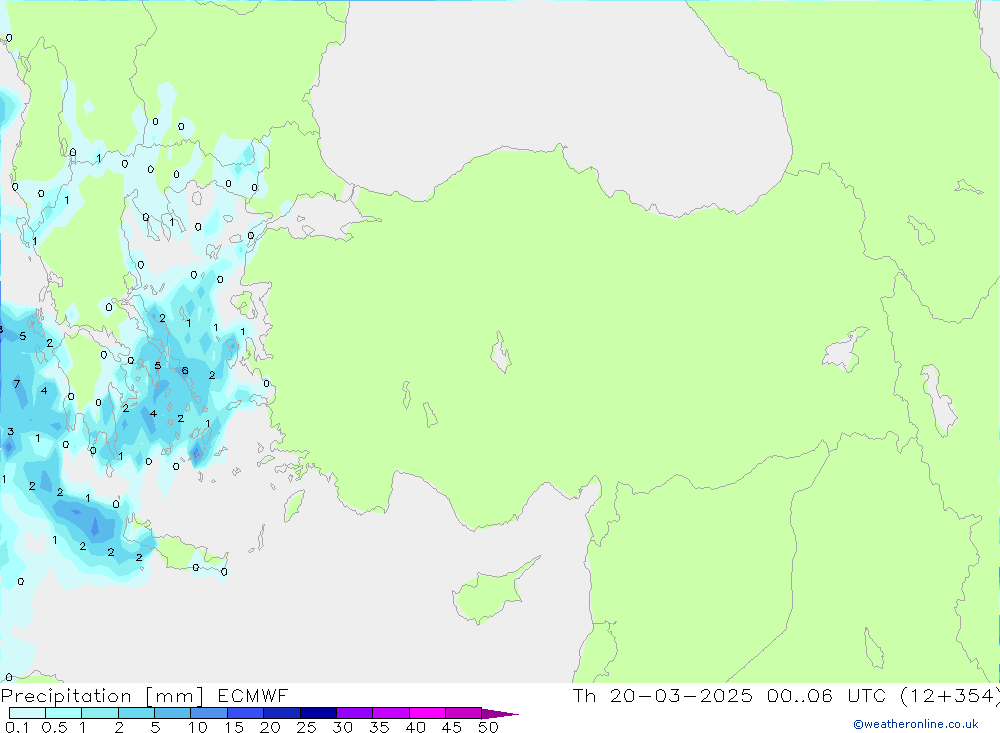Select the 5–10 mm legend color box

(x=172, y=713)
